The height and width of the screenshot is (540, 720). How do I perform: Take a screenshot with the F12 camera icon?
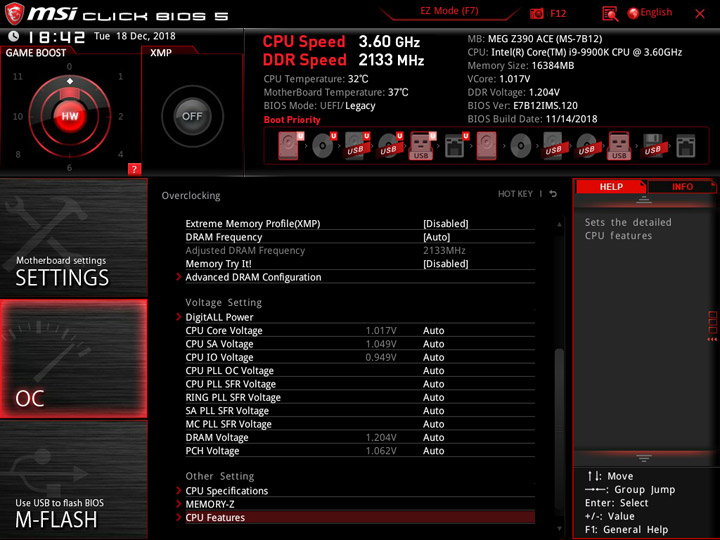(536, 13)
